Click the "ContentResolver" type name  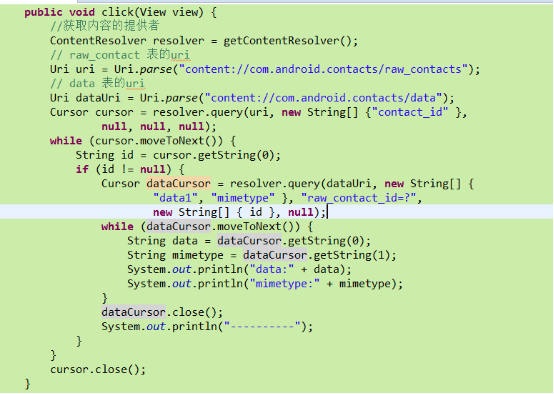click(x=98, y=41)
